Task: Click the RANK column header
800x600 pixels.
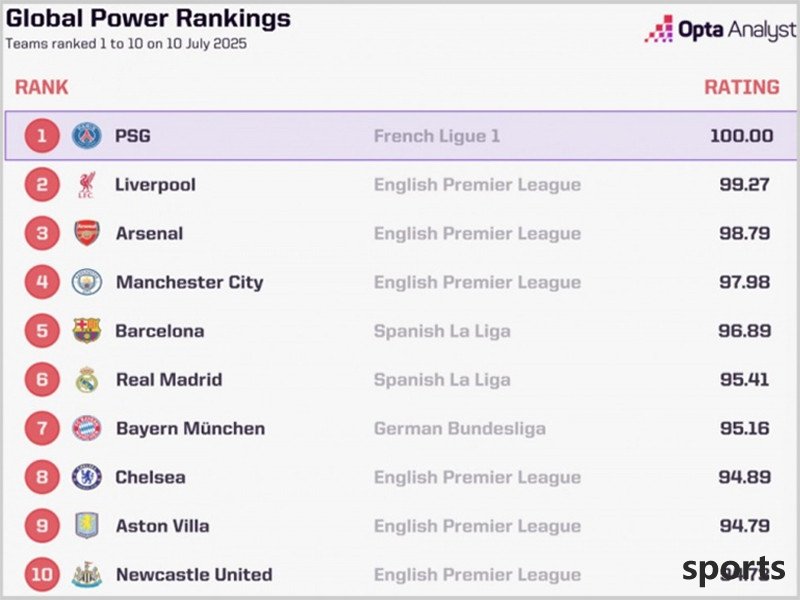Action: (x=41, y=87)
